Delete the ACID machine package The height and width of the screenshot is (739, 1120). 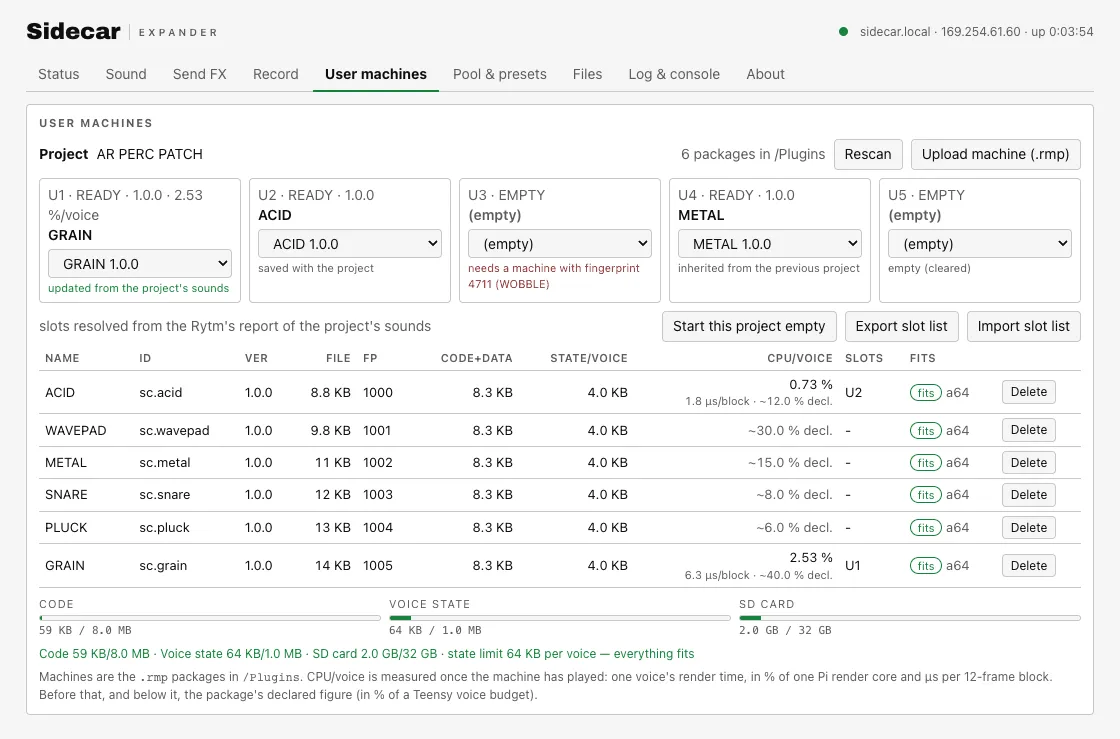point(1029,392)
